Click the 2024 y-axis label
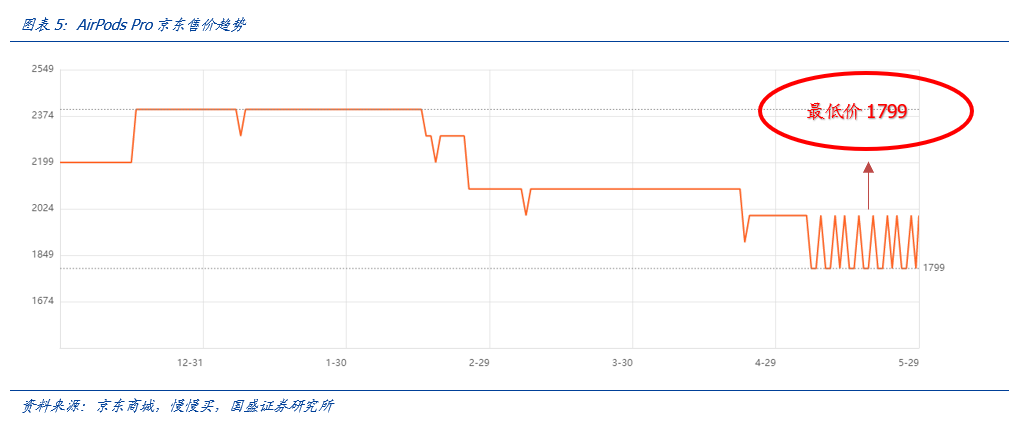The image size is (1013, 431). tap(43, 209)
